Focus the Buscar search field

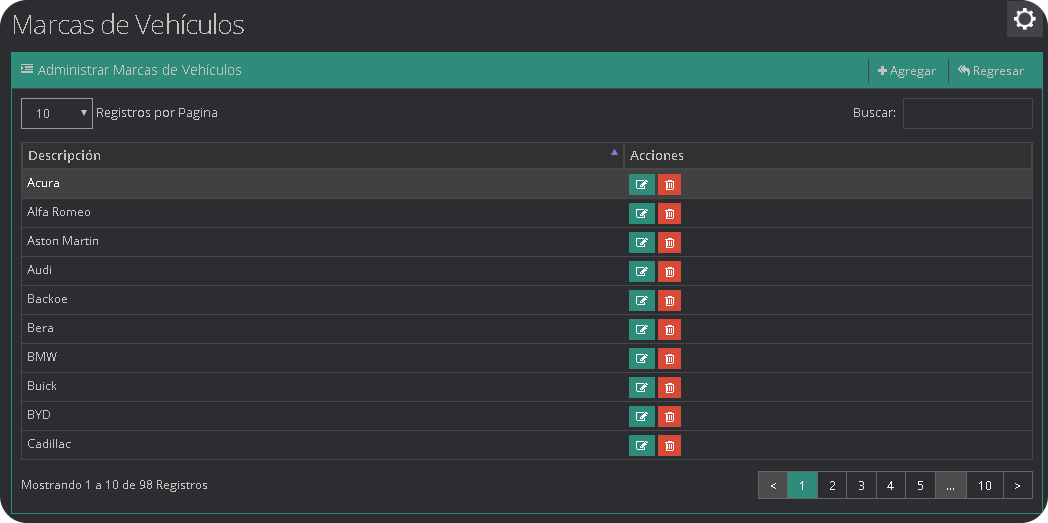[967, 114]
